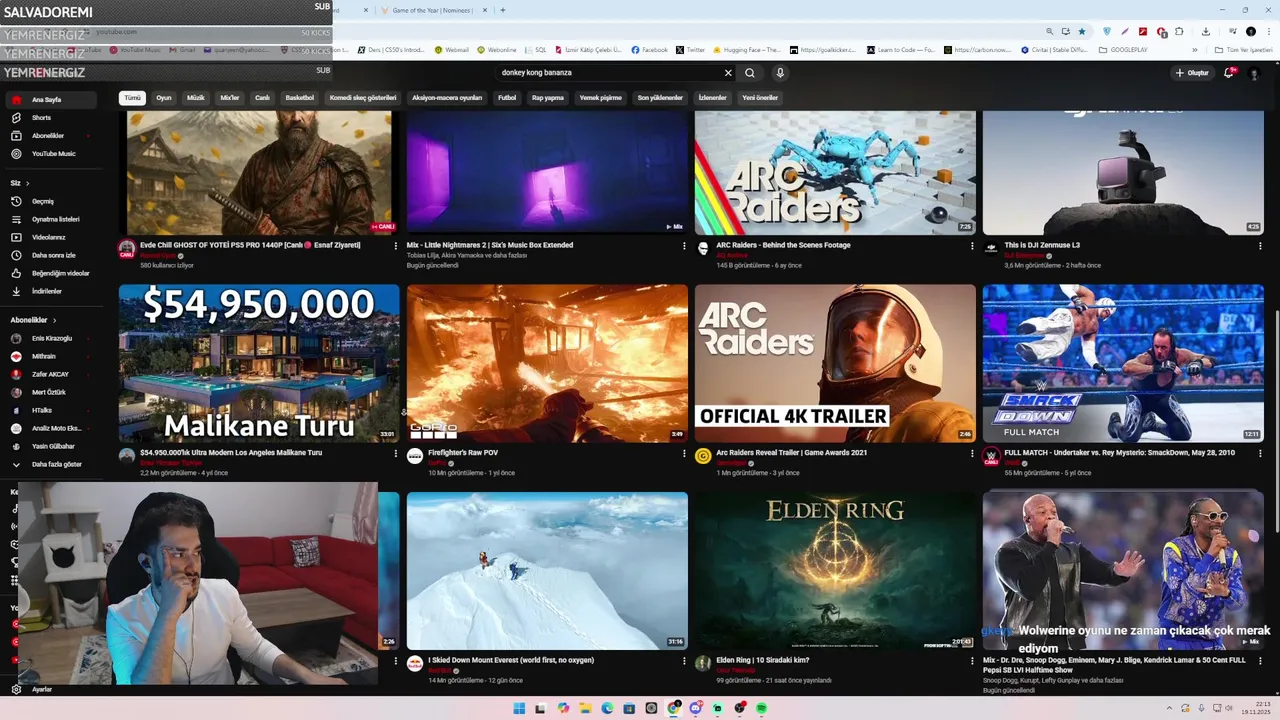Expand the Abonelikler section heading chevron

coord(54,321)
